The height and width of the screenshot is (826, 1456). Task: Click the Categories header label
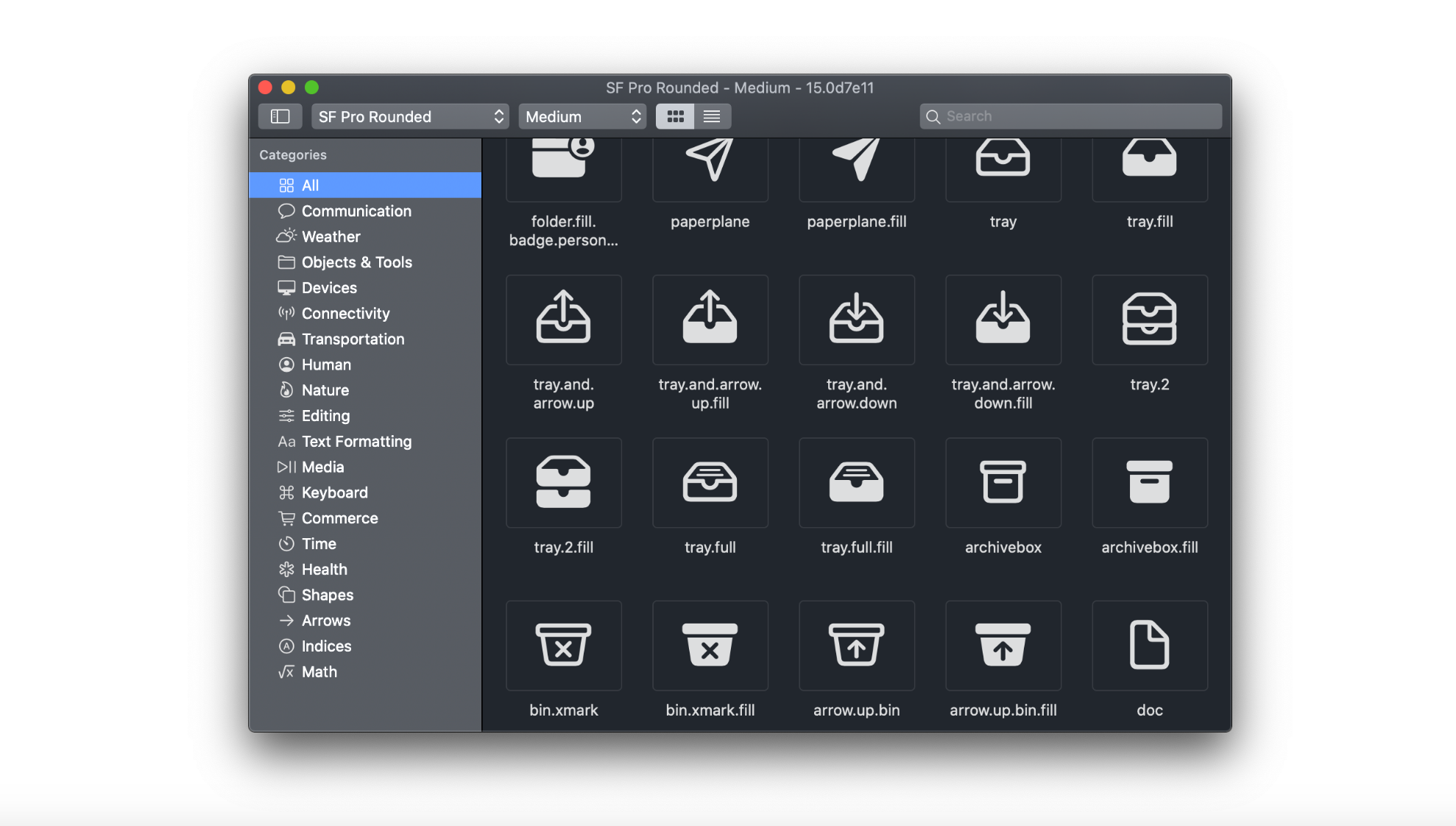click(293, 155)
